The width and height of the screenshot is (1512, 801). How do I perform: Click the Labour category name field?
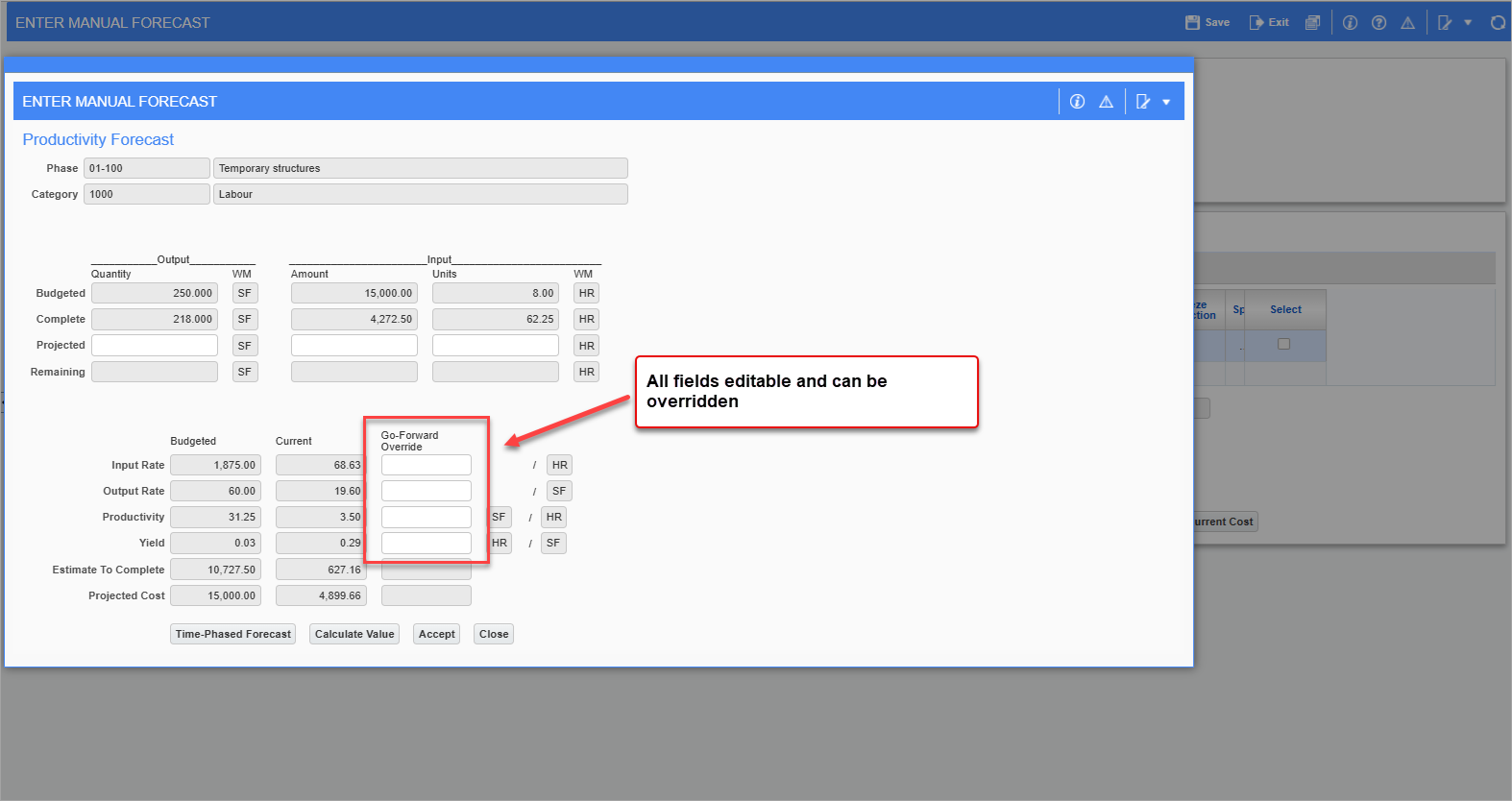click(421, 194)
